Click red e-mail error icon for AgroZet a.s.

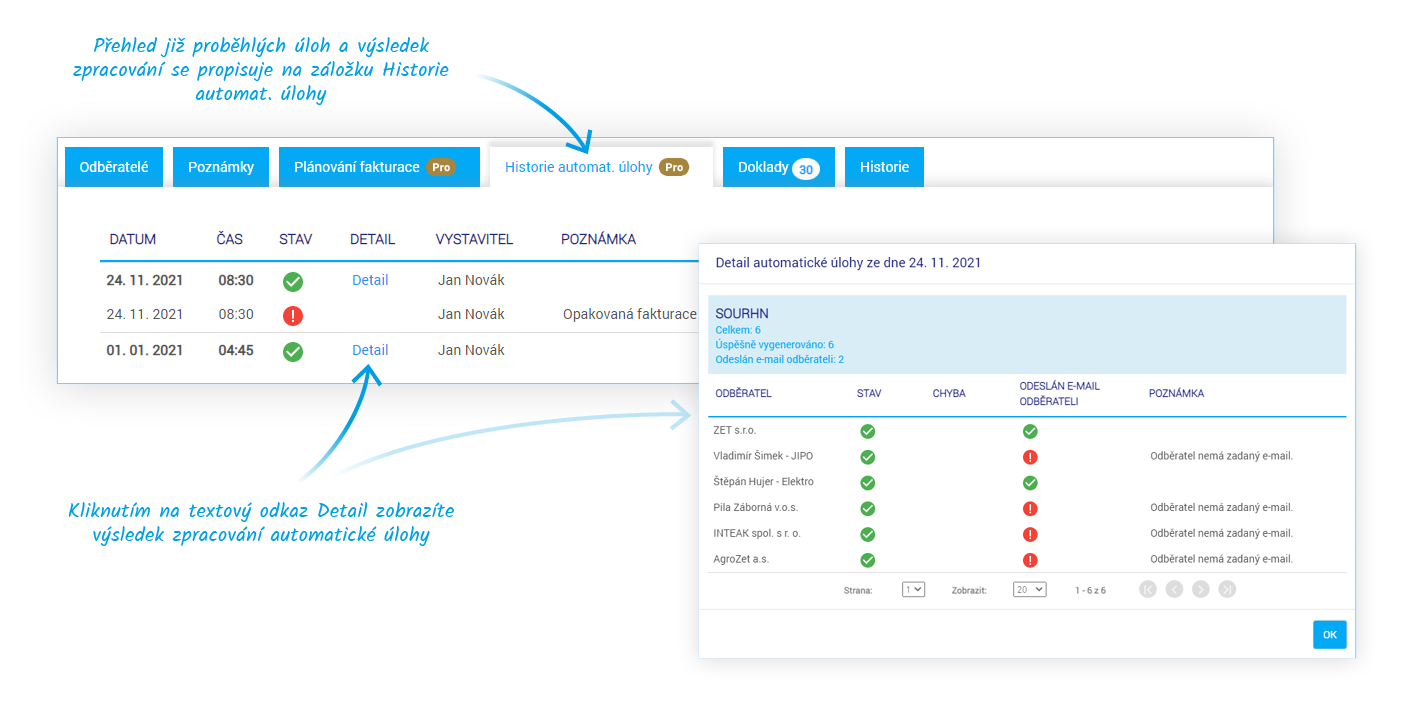[1030, 560]
